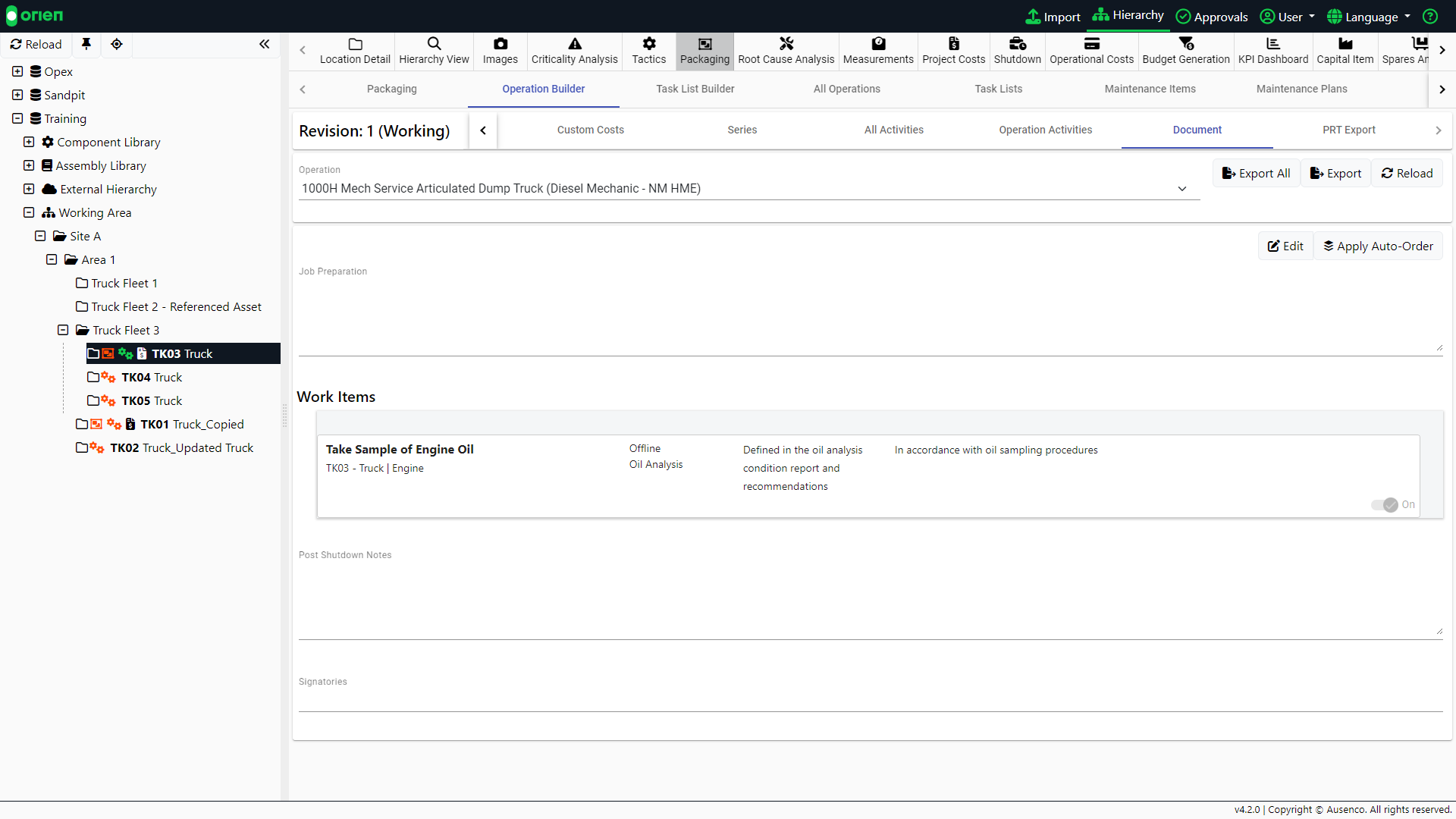This screenshot has width=1456, height=819.
Task: Open the Operation dropdown for 1000H Mech Service
Action: click(x=1181, y=188)
